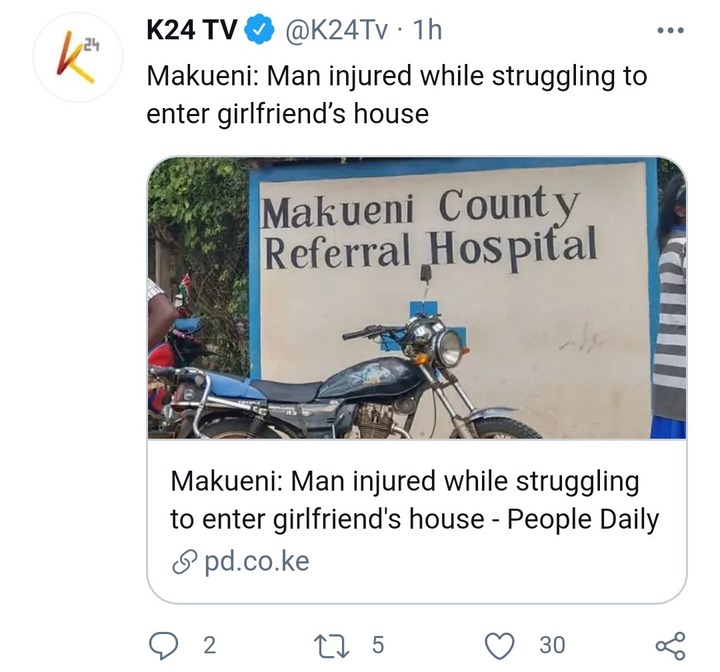This screenshot has width=720, height=672.
Task: Like the tweet with the heart icon
Action: tap(501, 645)
